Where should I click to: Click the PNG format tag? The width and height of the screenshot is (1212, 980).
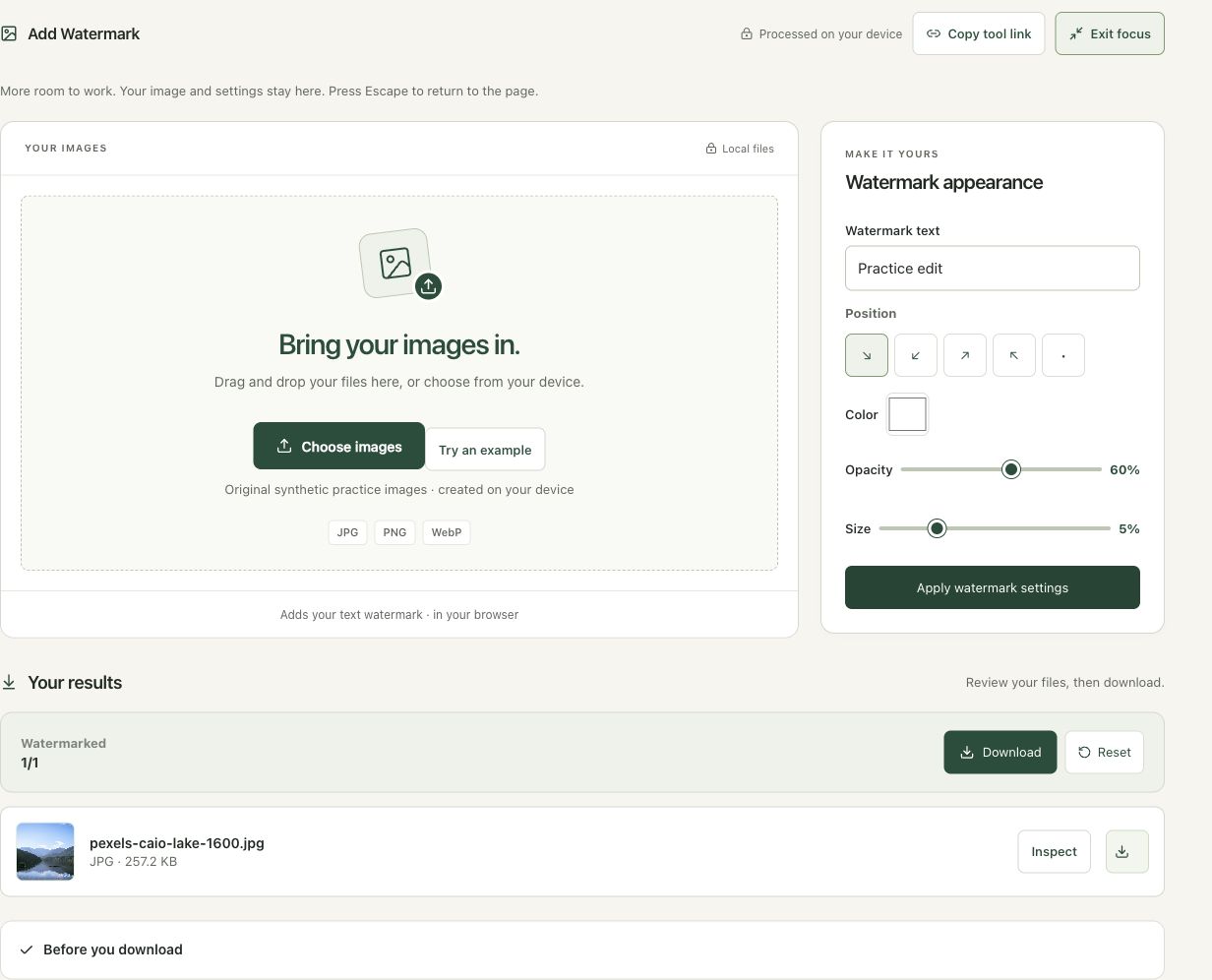394,532
